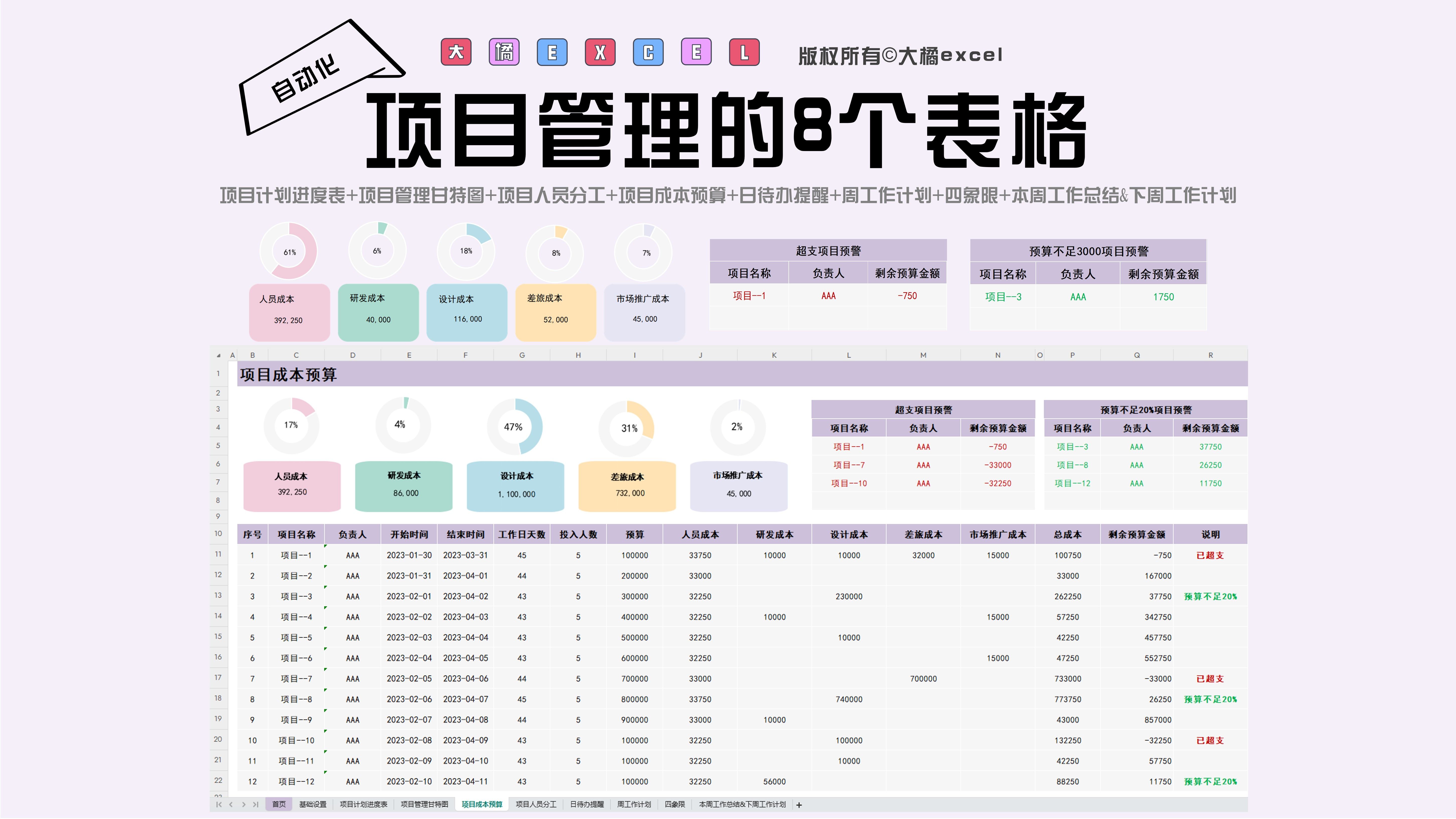Click the 2023-04-11 end date cell

coord(466,781)
